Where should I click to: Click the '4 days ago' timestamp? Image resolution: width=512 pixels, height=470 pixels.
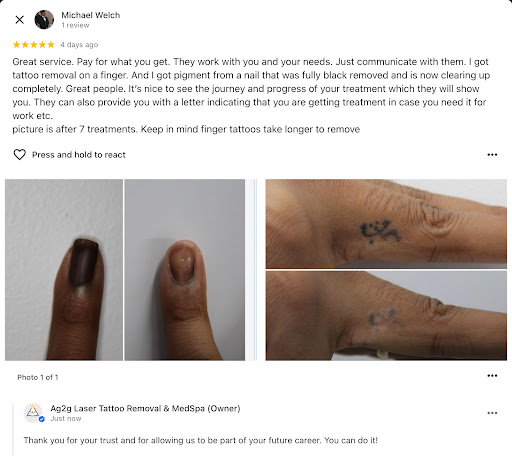tap(79, 45)
